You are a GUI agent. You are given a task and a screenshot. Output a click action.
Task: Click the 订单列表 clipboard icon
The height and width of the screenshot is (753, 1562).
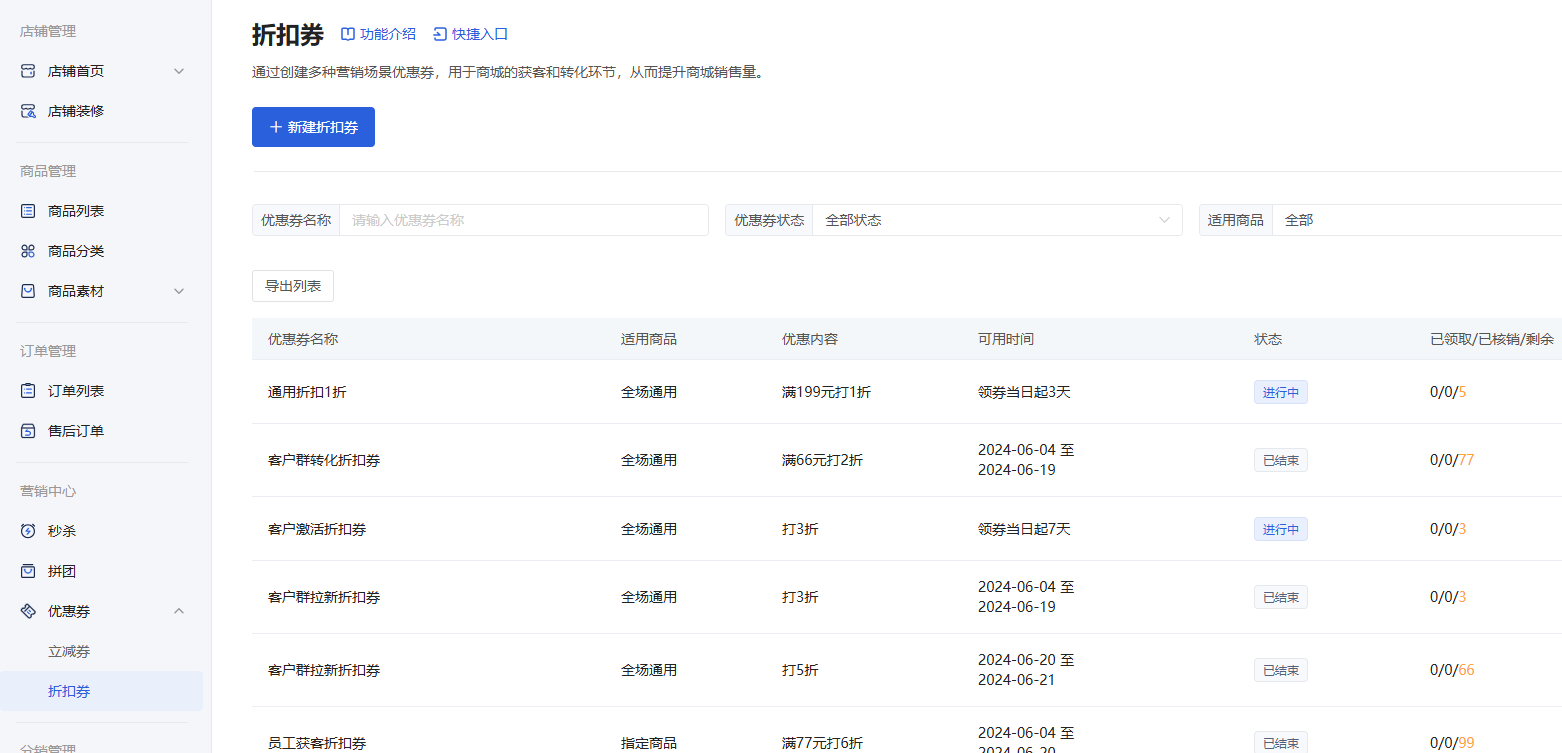tap(28, 391)
